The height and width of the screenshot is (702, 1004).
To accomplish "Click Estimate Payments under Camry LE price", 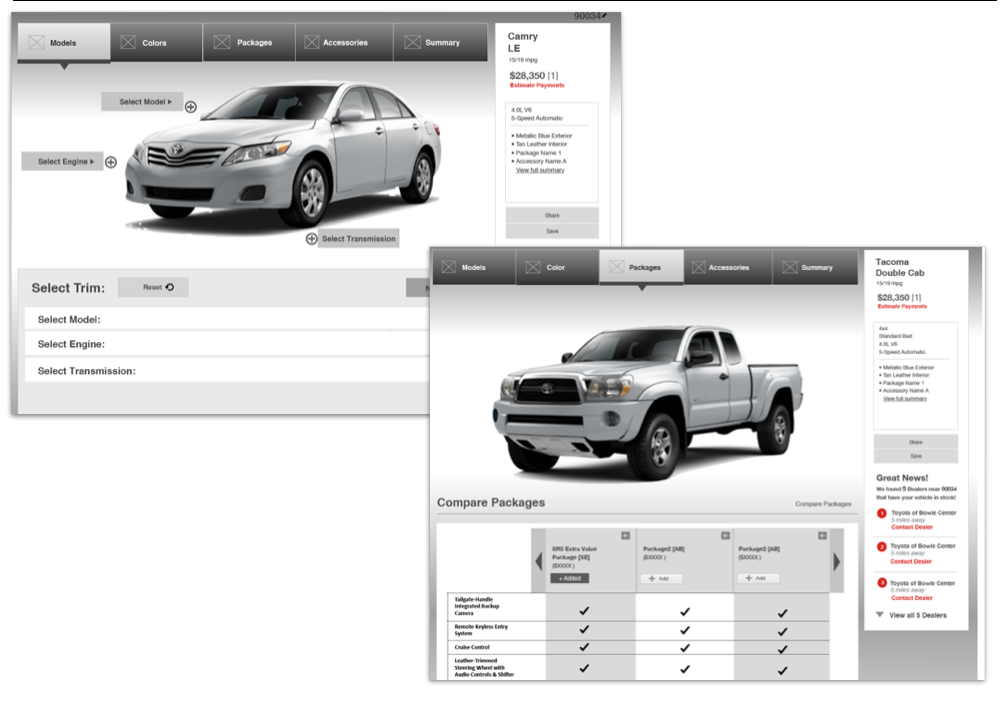I will pos(537,85).
